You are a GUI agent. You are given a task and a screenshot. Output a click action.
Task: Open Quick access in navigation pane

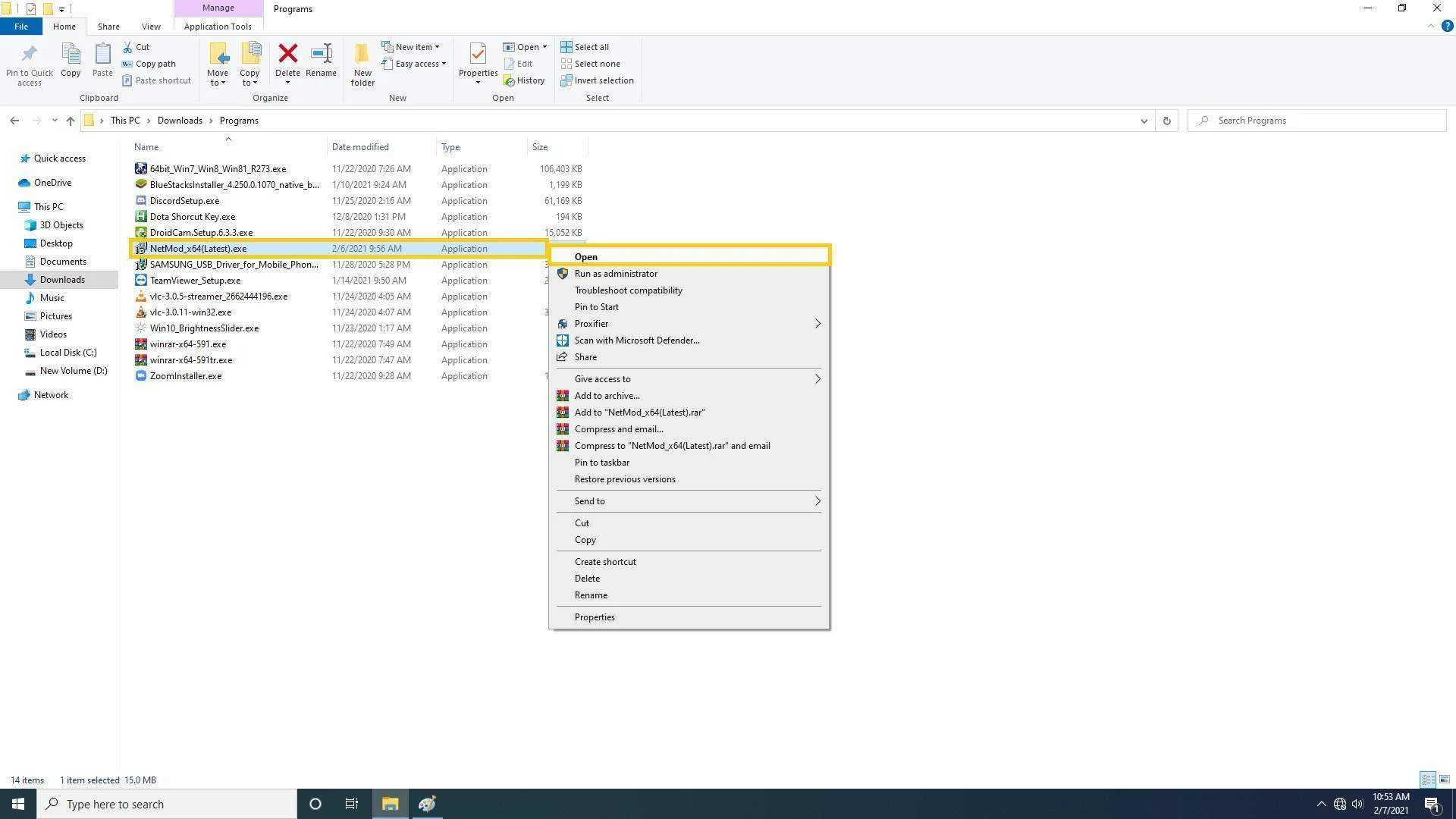tap(59, 158)
